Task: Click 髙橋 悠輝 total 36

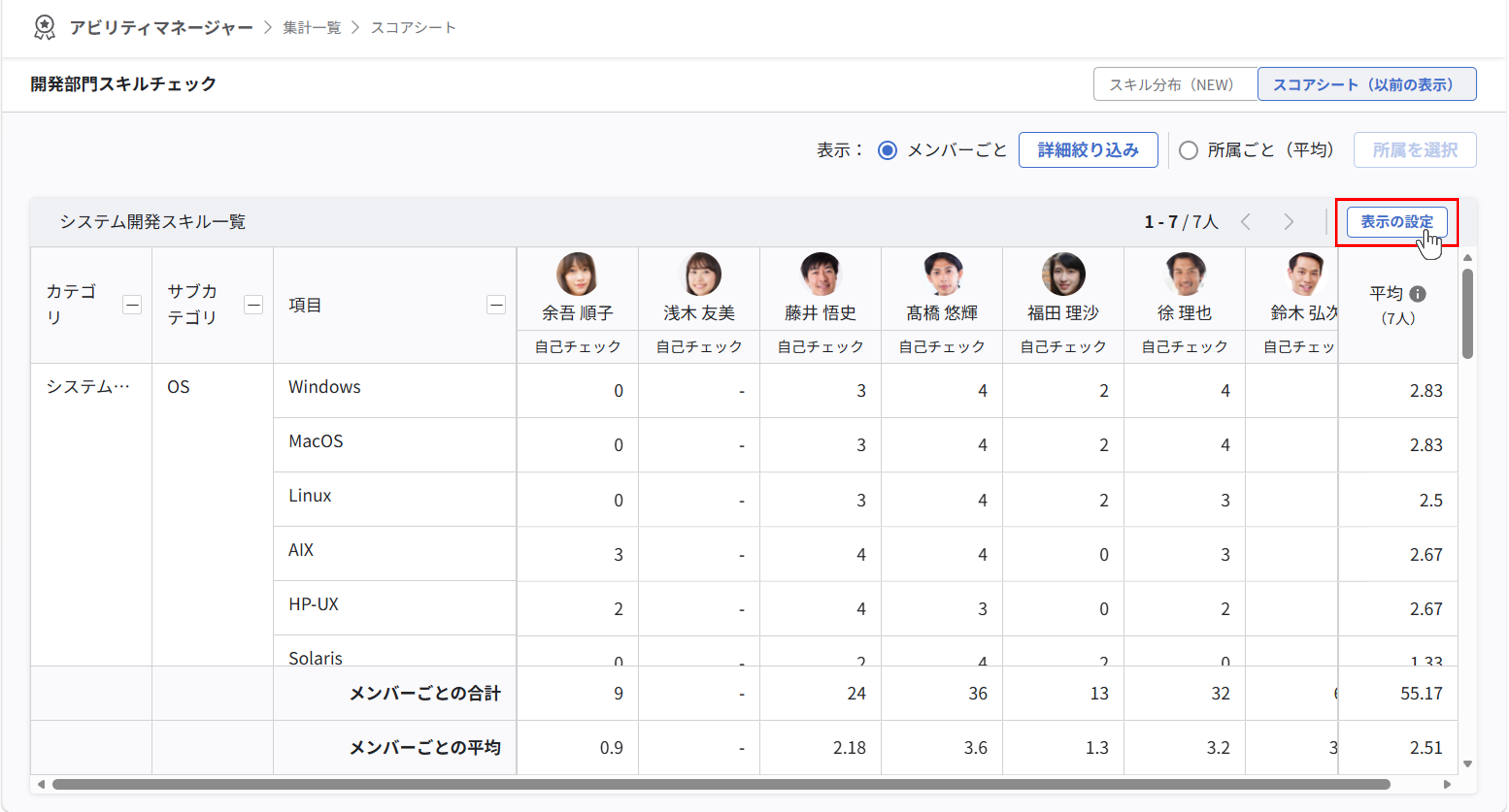Action: tap(978, 694)
